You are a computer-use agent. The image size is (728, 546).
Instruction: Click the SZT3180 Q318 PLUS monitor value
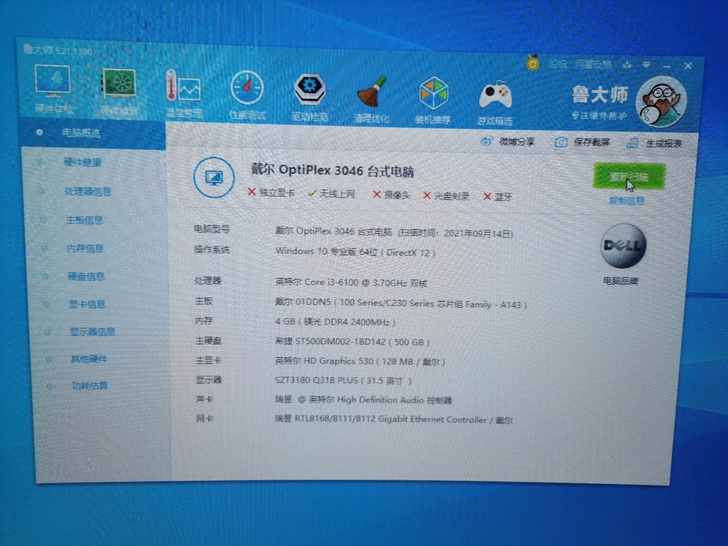click(x=344, y=380)
